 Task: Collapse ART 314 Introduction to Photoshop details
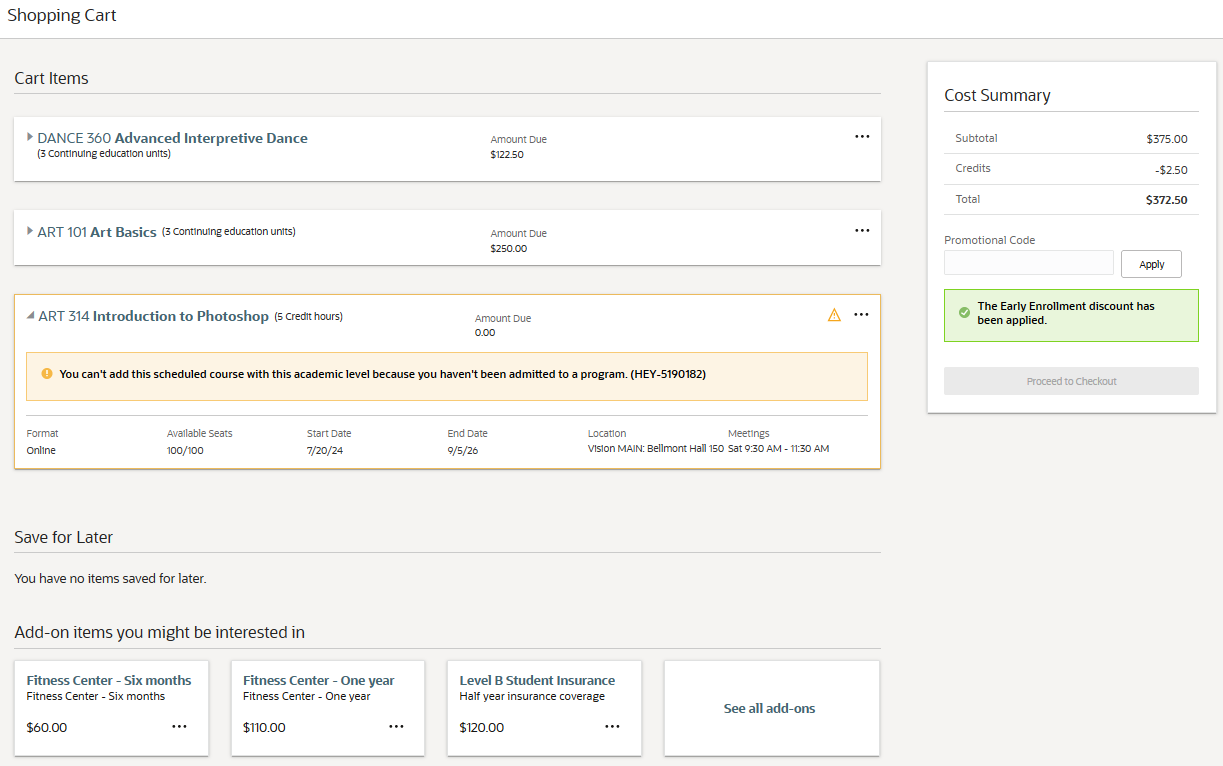coord(30,316)
